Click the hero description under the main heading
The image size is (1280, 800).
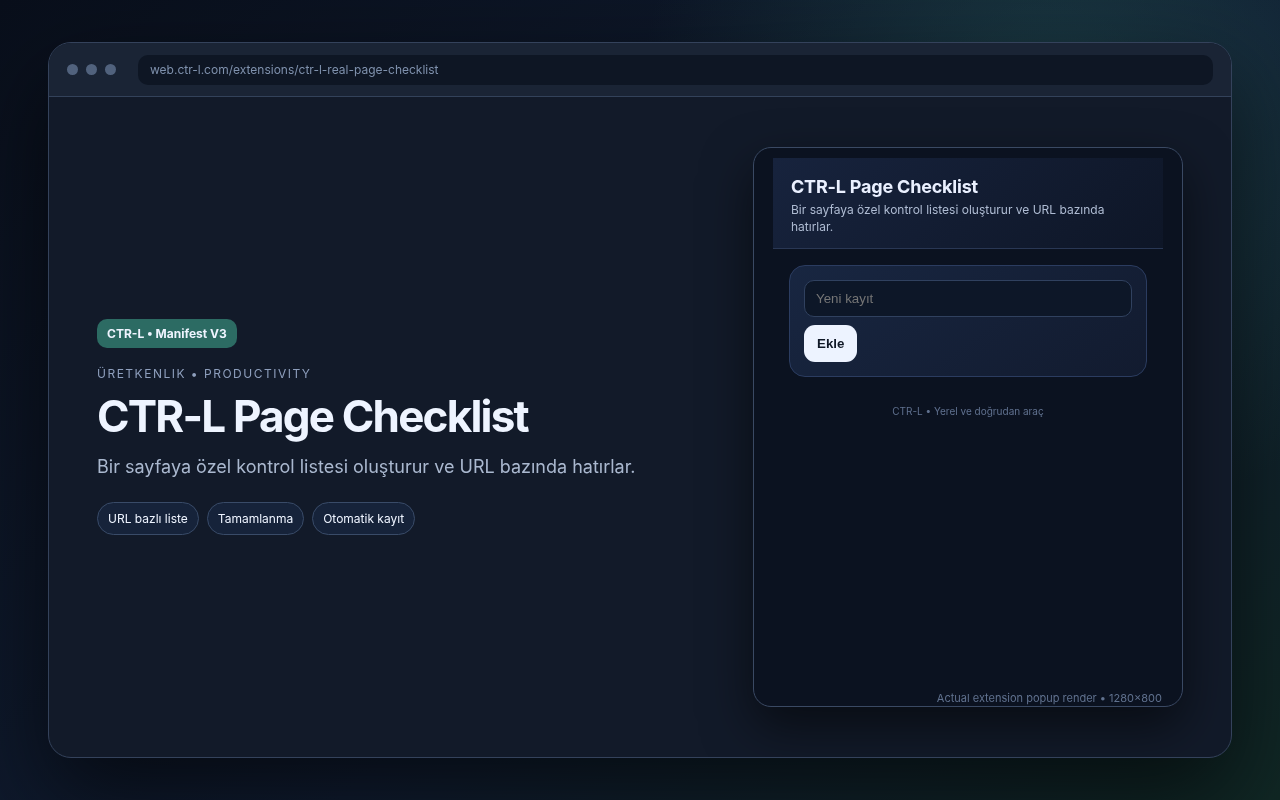pyautogui.click(x=366, y=467)
